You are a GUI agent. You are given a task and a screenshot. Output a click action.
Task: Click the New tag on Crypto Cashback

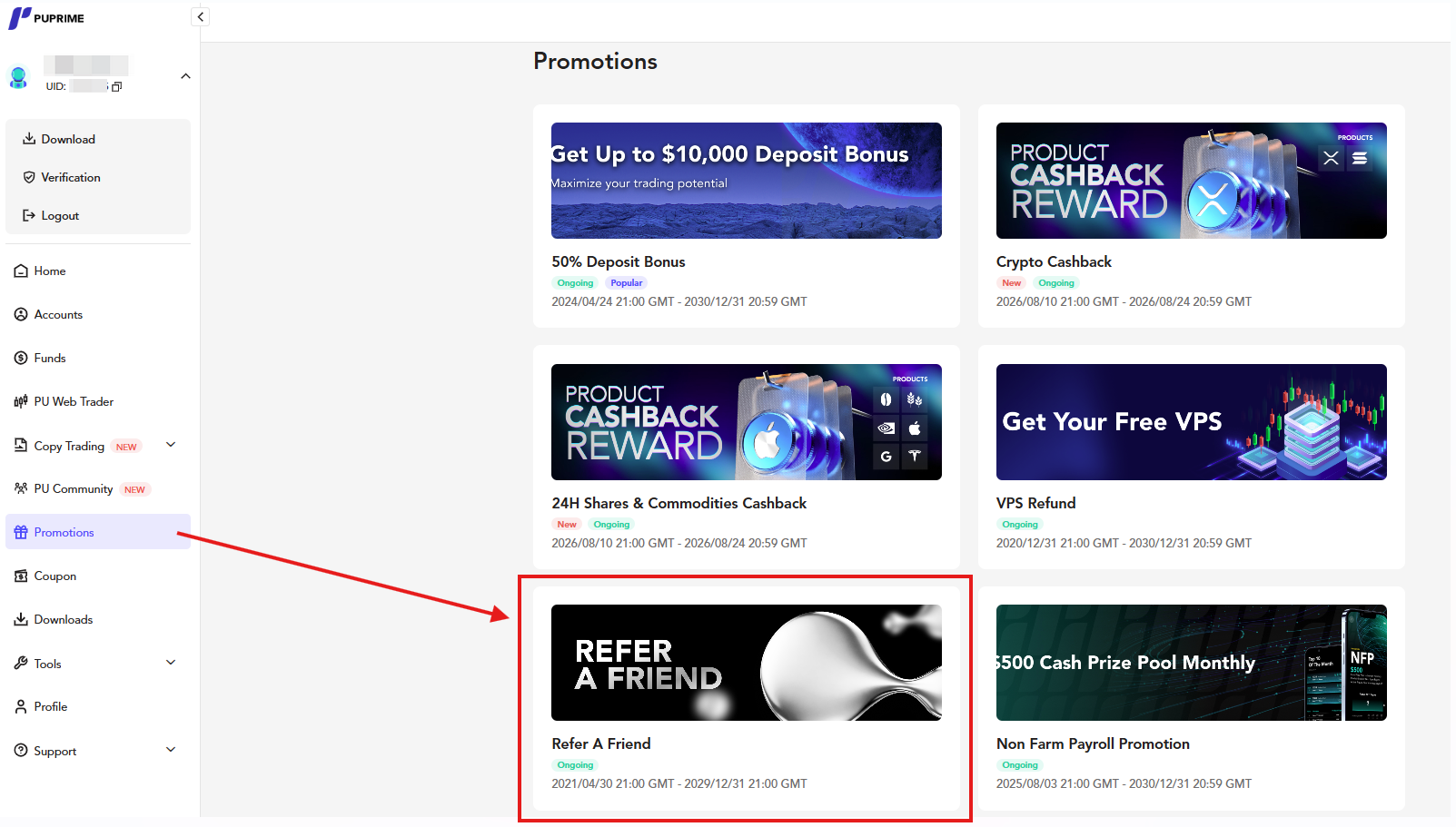1012,283
